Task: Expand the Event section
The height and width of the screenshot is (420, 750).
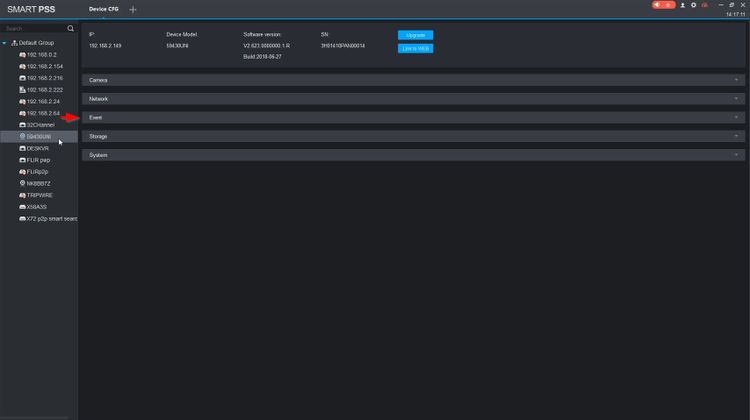Action: pos(413,117)
